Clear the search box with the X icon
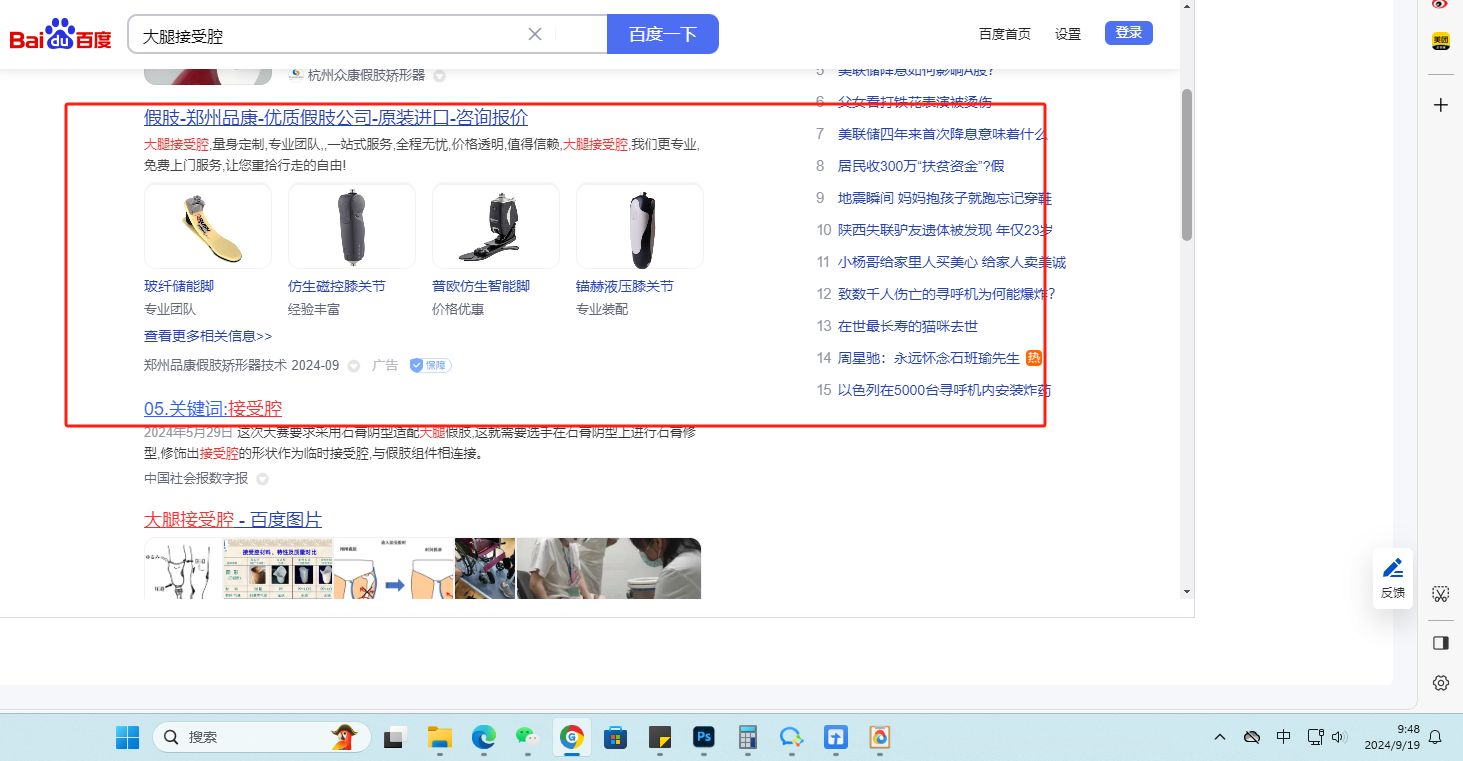The height and width of the screenshot is (761, 1463). (x=535, y=34)
